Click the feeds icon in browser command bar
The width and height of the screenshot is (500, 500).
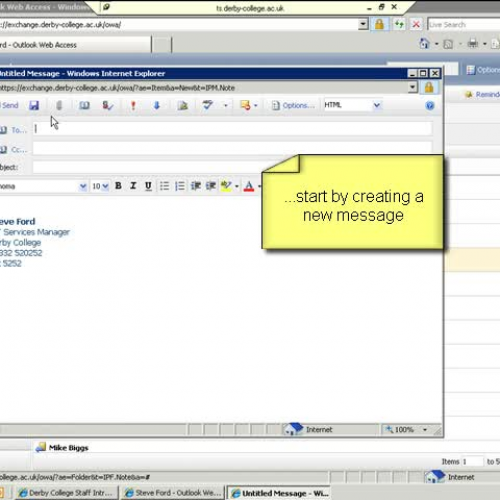pos(448,44)
